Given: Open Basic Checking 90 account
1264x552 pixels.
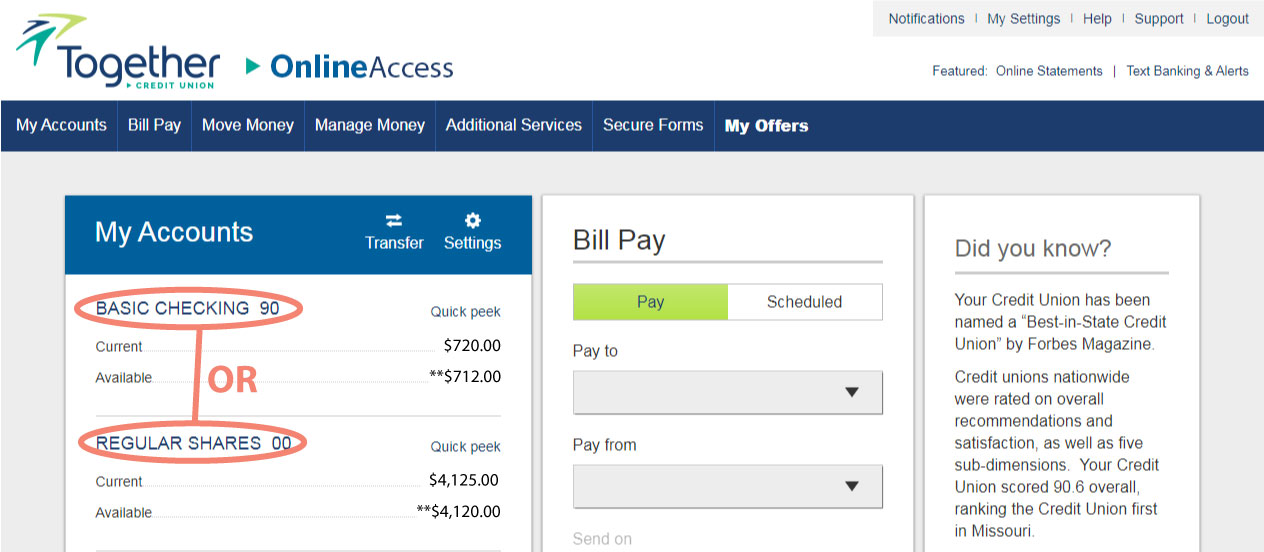Looking at the screenshot, I should [x=188, y=308].
